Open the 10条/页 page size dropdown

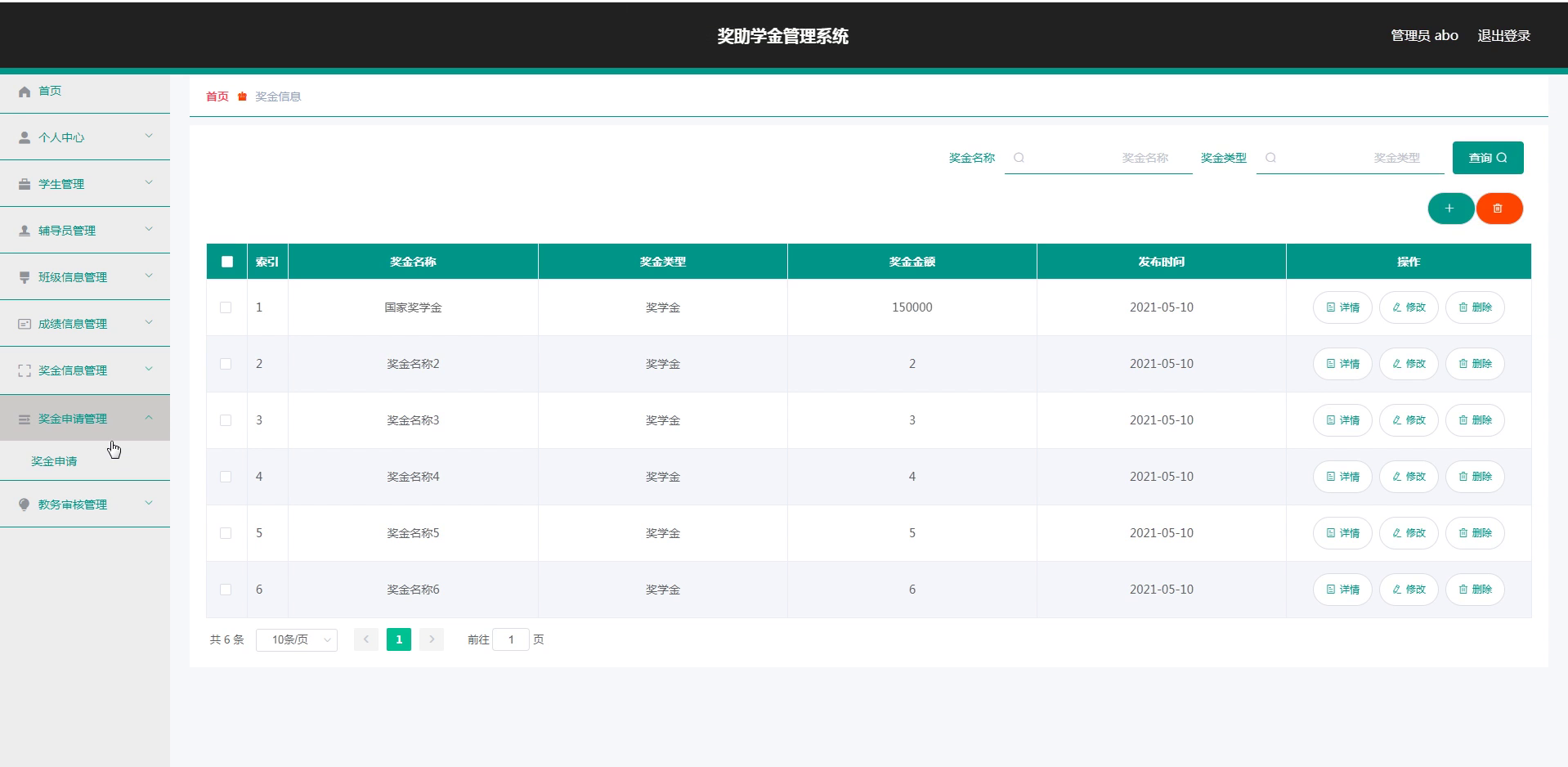(297, 639)
